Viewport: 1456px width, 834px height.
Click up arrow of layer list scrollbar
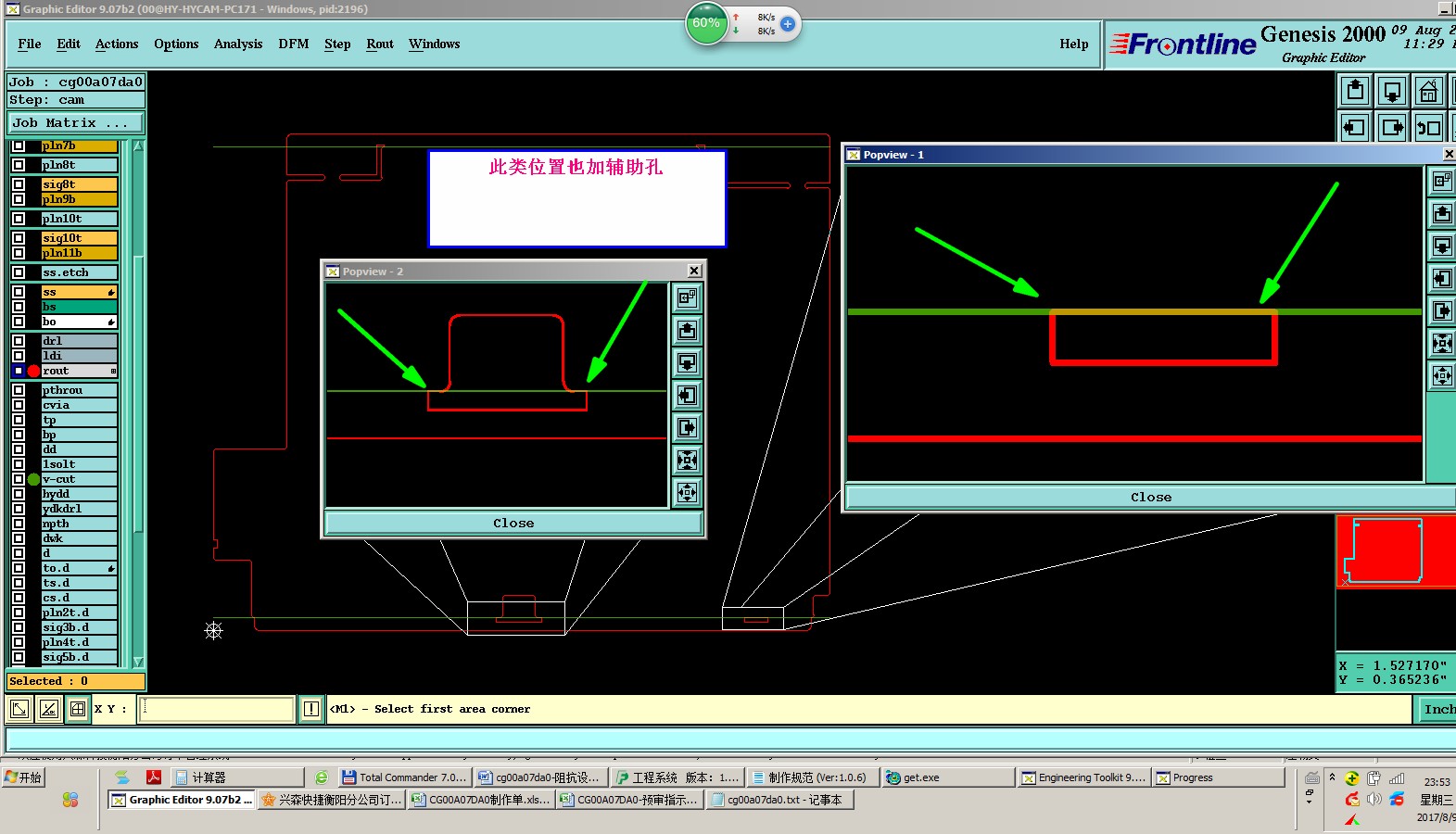139,146
